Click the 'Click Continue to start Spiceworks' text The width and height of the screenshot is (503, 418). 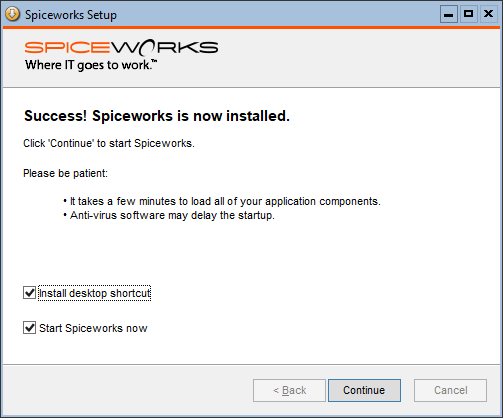109,143
